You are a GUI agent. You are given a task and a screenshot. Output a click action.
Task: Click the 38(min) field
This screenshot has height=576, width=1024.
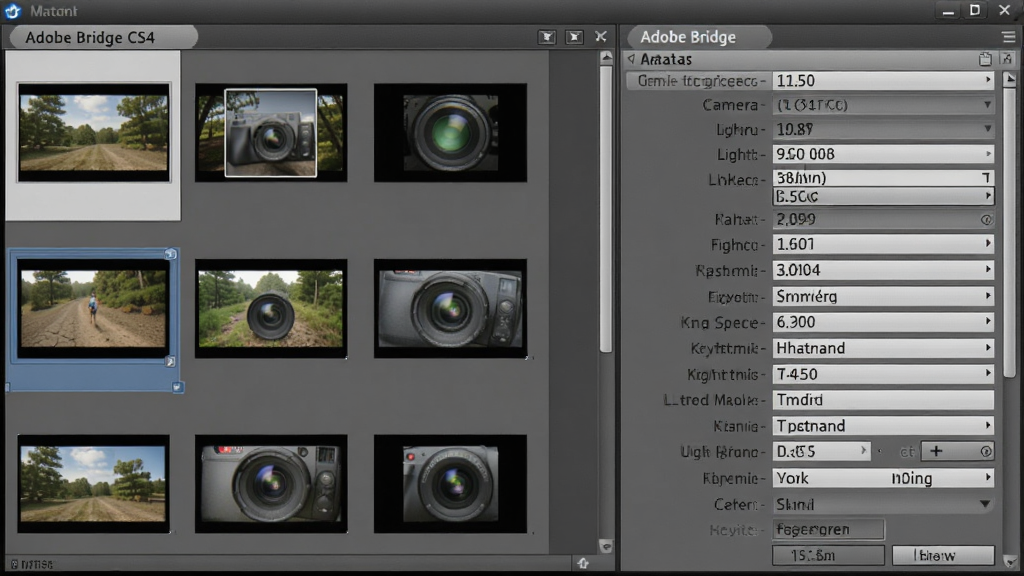(x=883, y=178)
